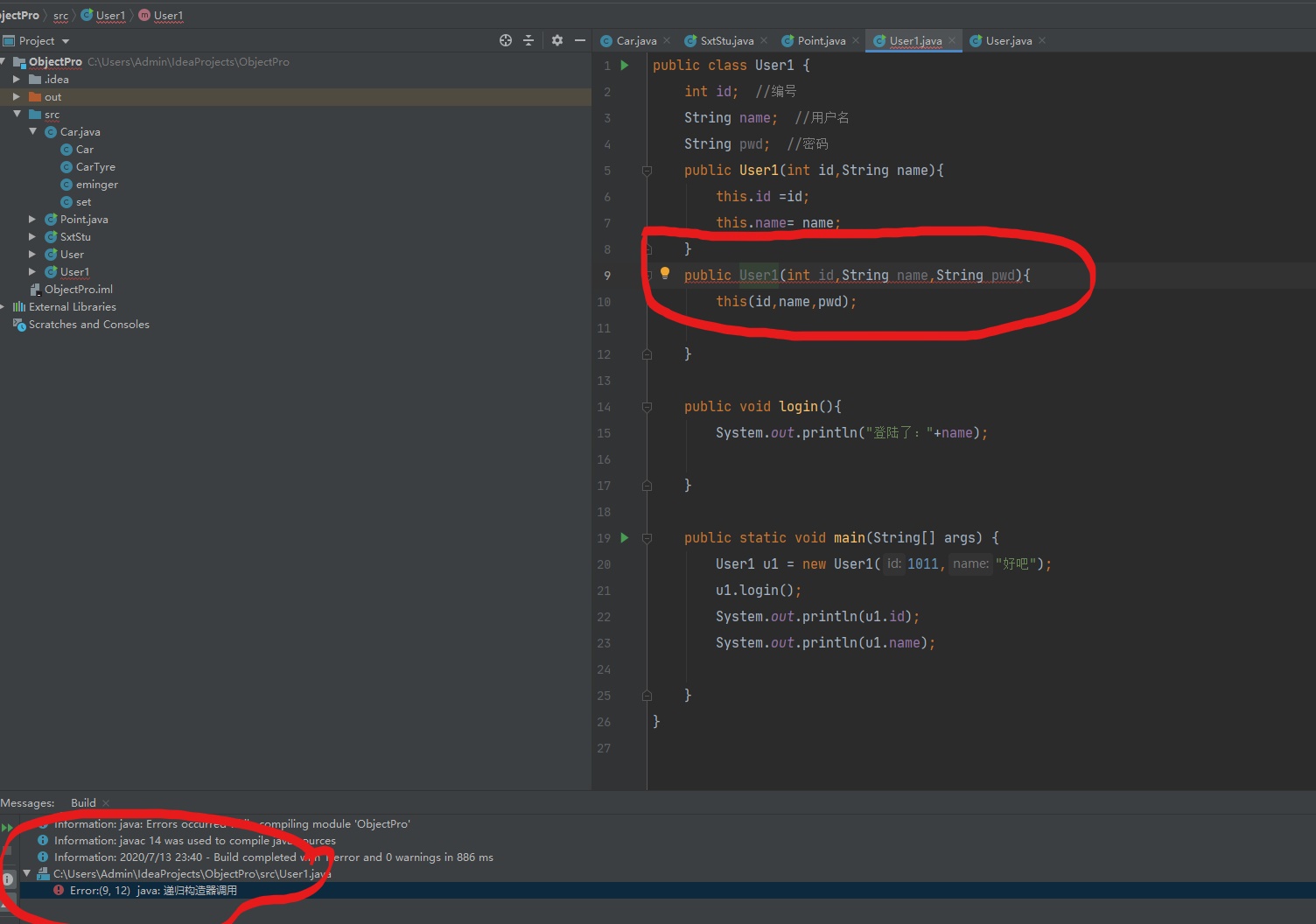Select eminger class in project tree
1316x924 pixels.
click(97, 185)
